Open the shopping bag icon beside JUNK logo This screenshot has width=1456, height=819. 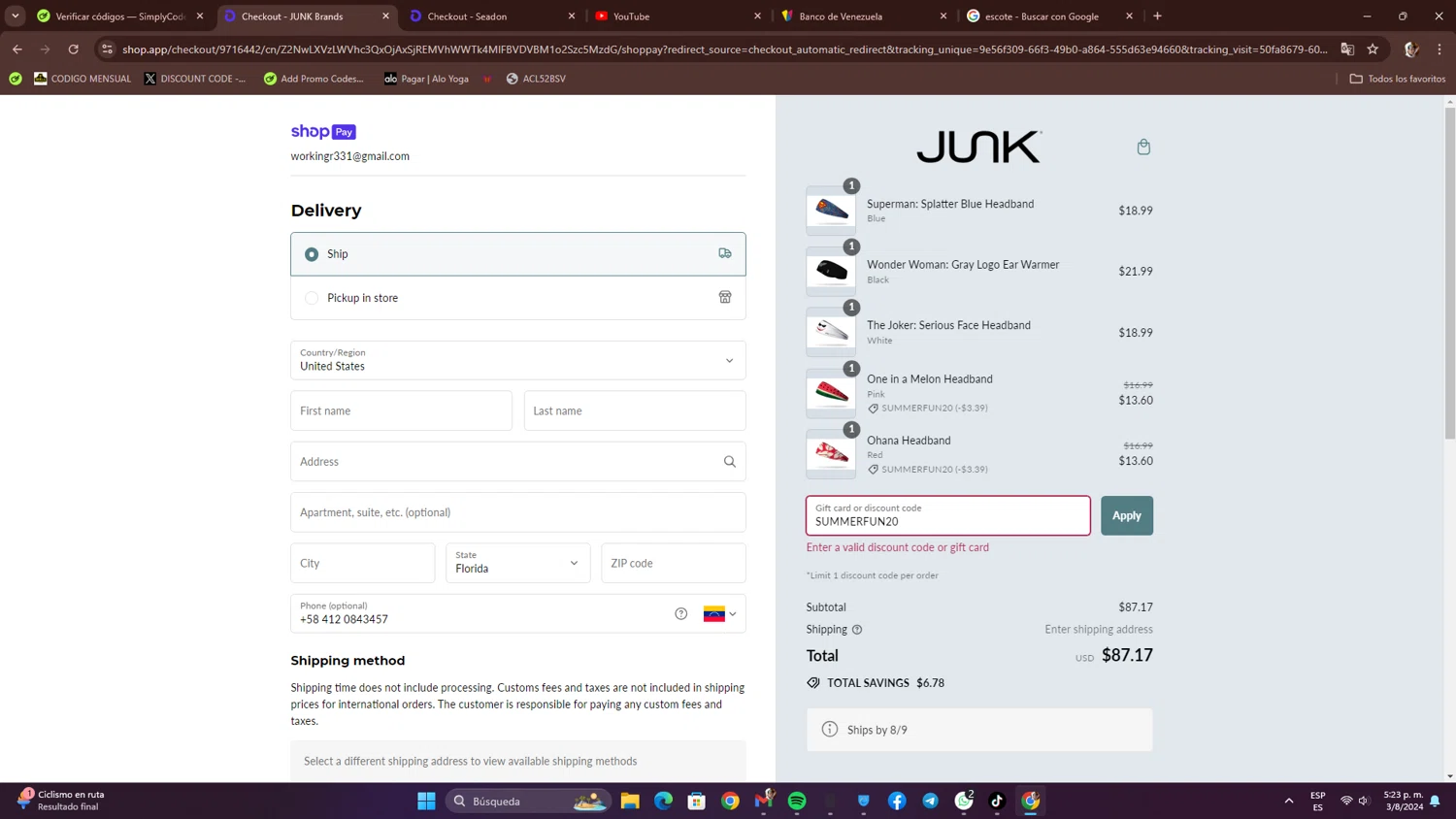1143,147
